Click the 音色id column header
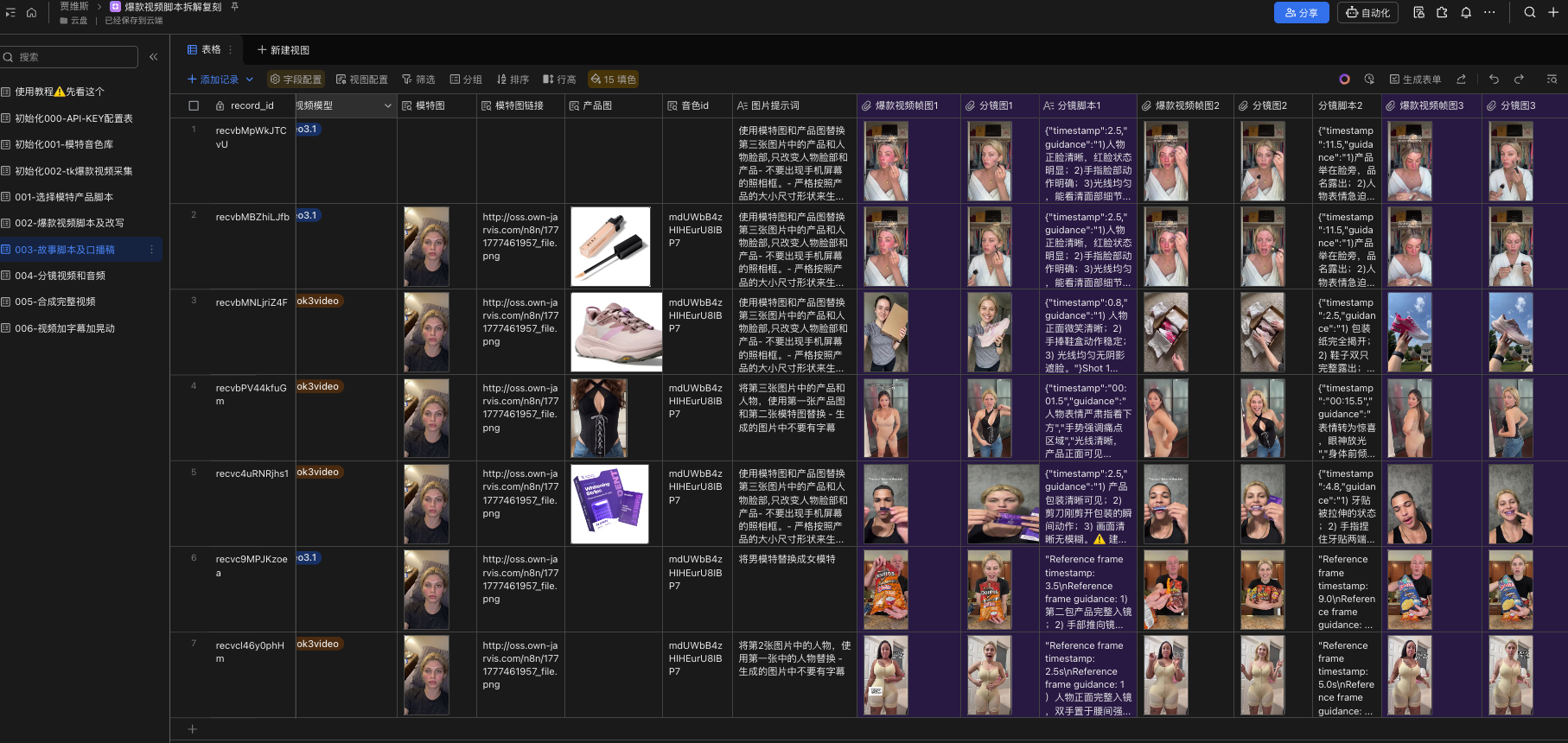 point(698,105)
